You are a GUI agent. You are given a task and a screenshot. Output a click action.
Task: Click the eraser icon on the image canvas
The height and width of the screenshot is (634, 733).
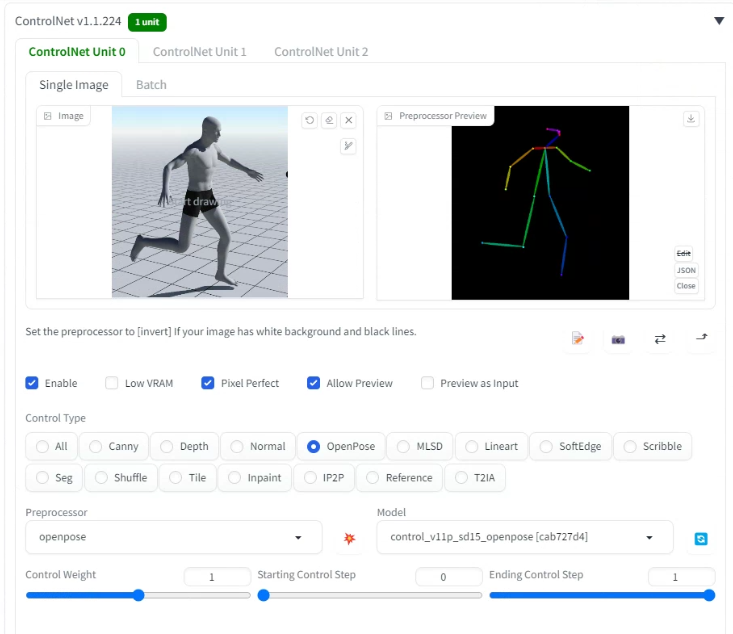pyautogui.click(x=329, y=120)
